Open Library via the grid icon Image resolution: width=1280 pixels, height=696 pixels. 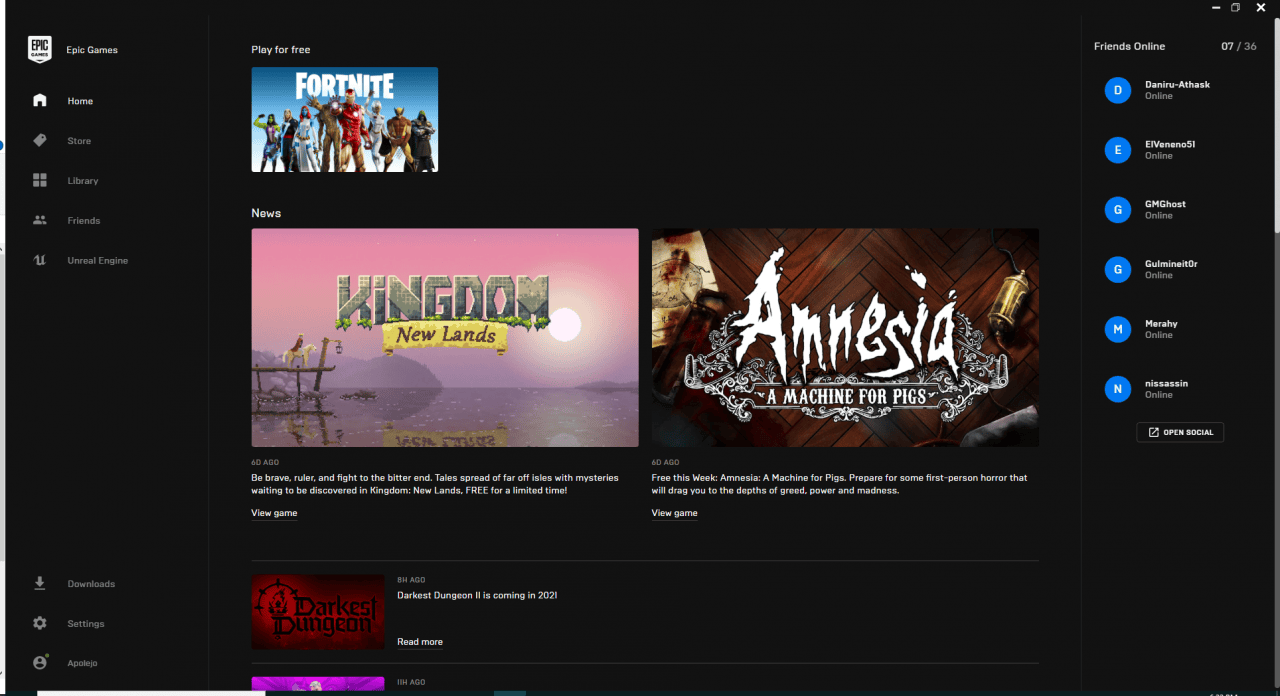coord(39,180)
